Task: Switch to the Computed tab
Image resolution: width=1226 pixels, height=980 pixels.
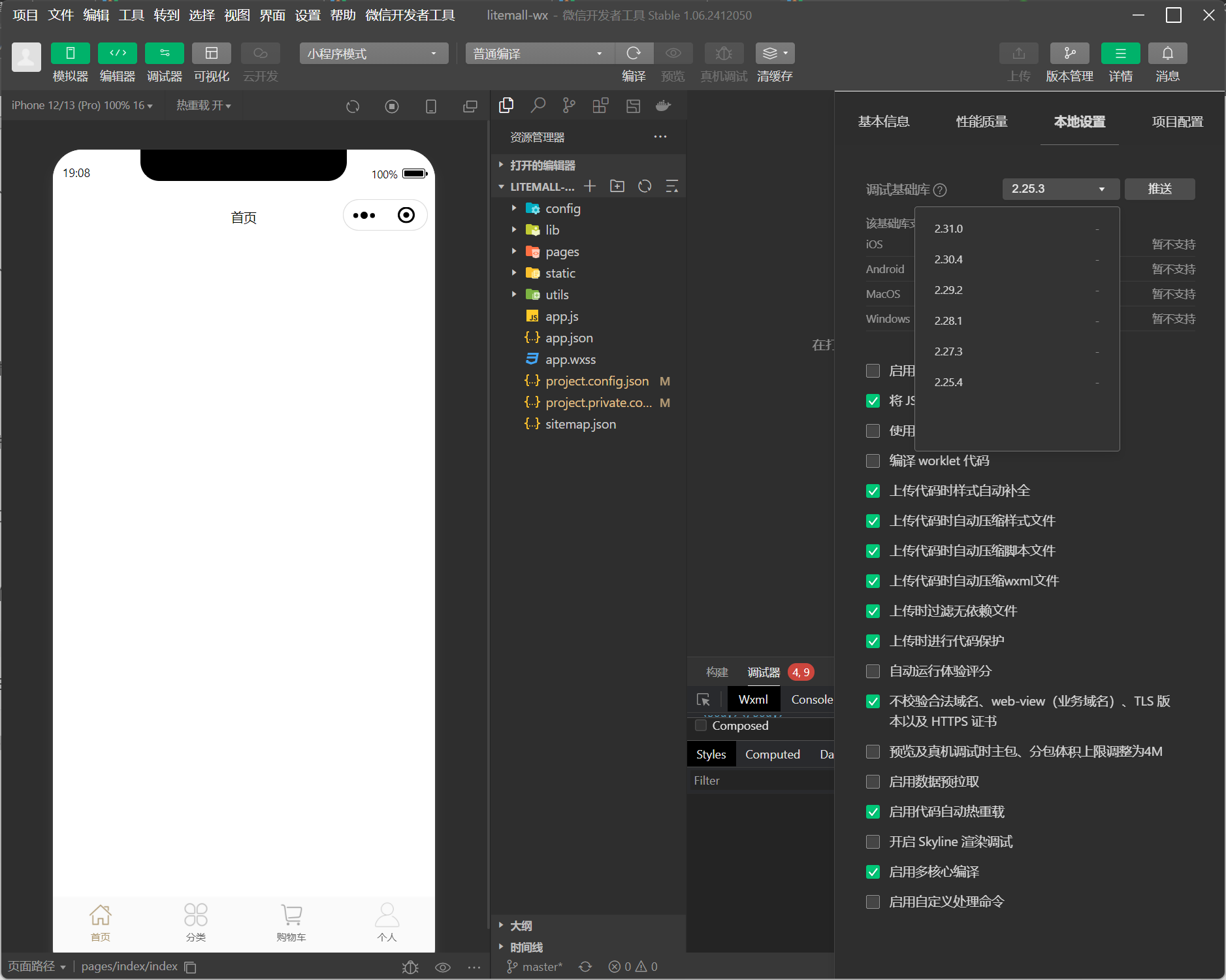Action: click(773, 755)
